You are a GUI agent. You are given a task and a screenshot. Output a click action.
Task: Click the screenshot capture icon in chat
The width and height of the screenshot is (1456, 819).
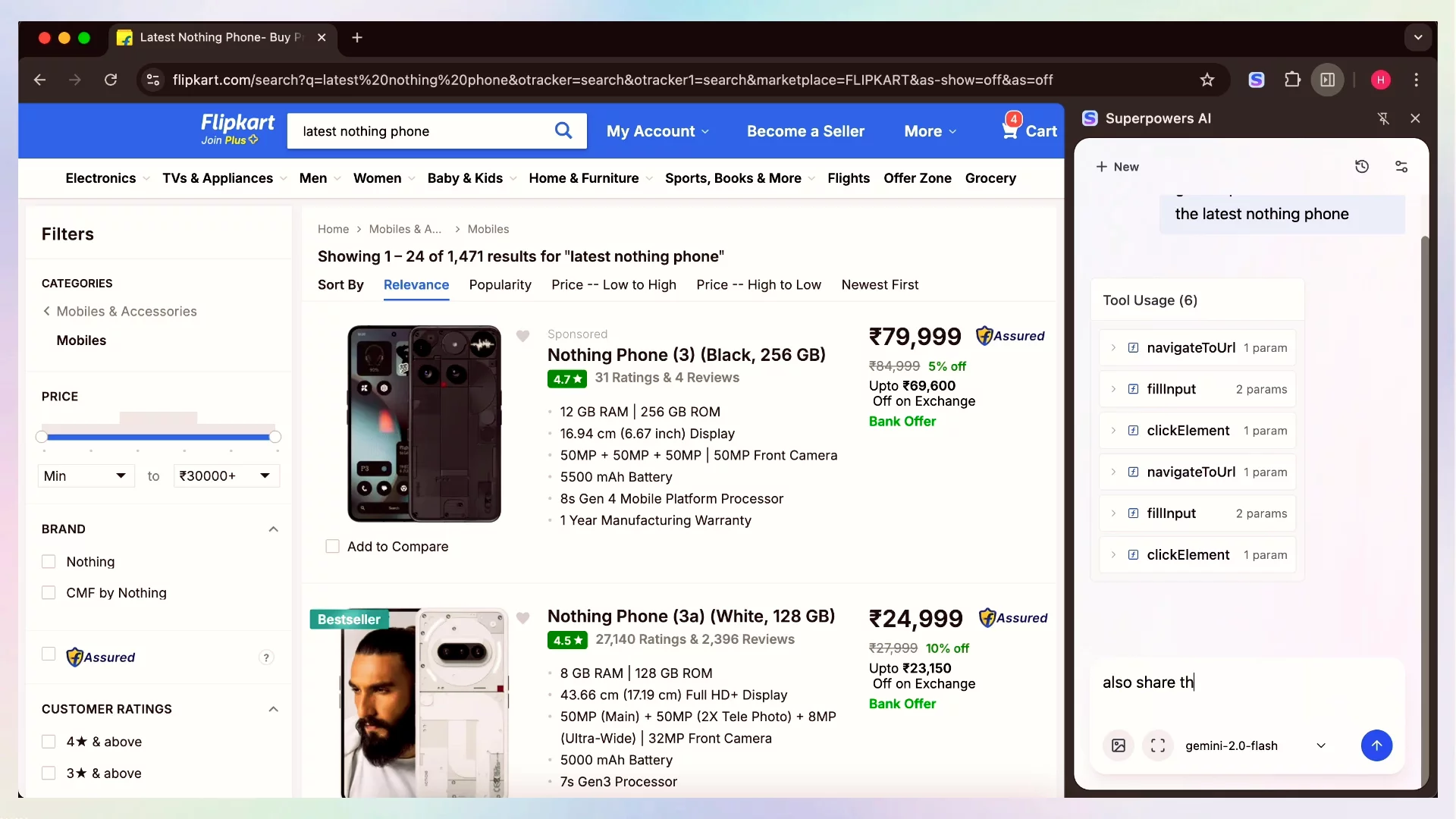point(1158,745)
